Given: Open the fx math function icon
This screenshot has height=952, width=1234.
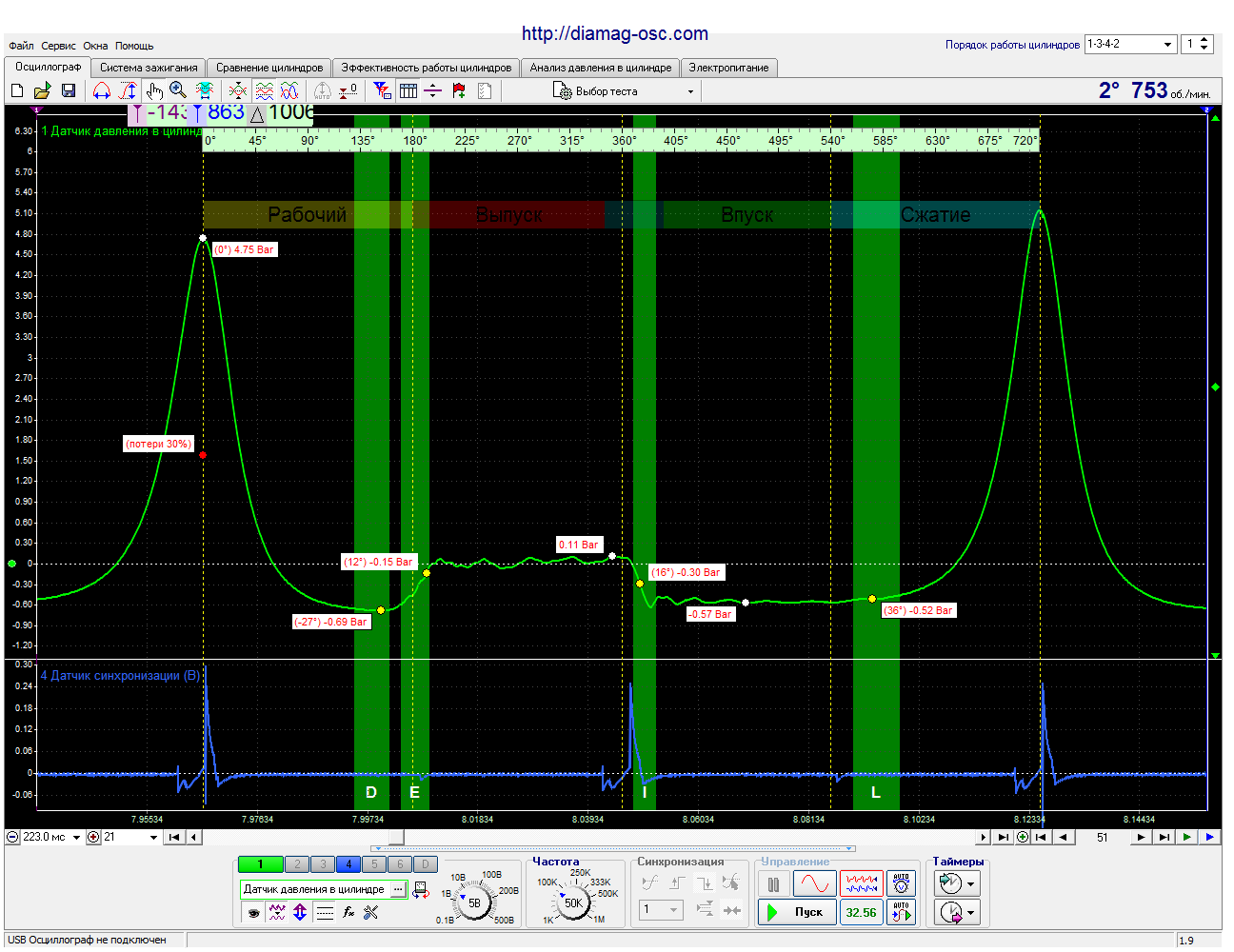Looking at the screenshot, I should tap(348, 912).
